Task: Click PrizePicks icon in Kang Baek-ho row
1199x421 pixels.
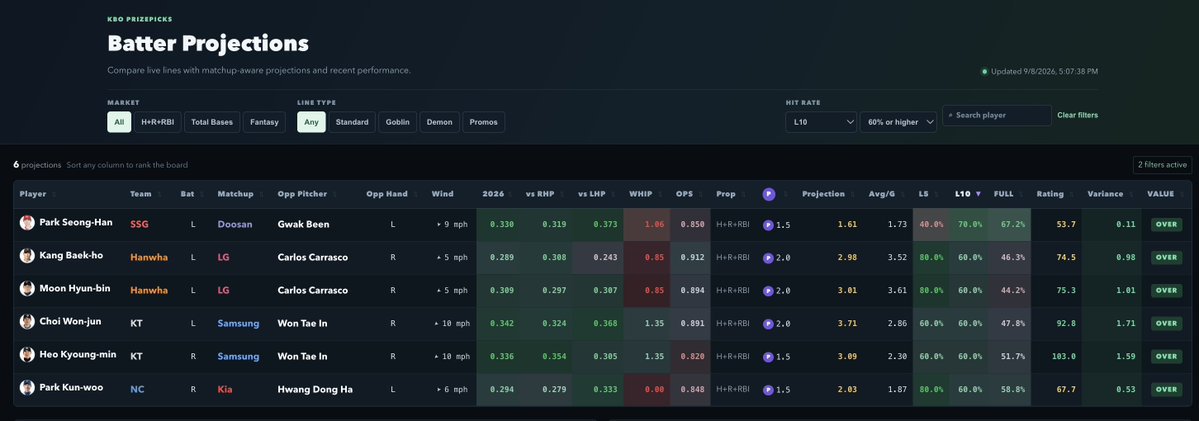Action: [767, 258]
